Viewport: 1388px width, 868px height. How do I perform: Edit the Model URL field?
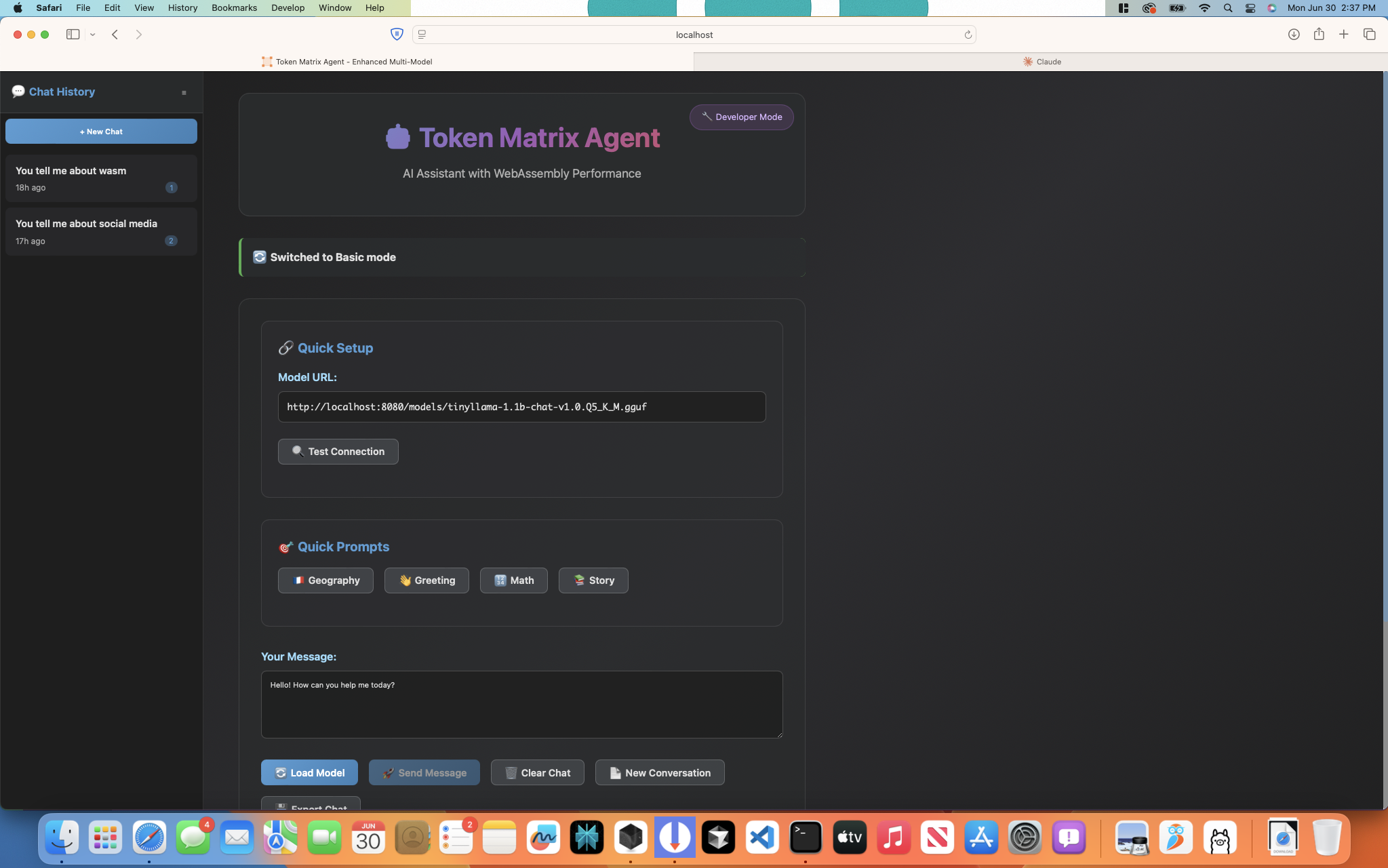click(521, 407)
